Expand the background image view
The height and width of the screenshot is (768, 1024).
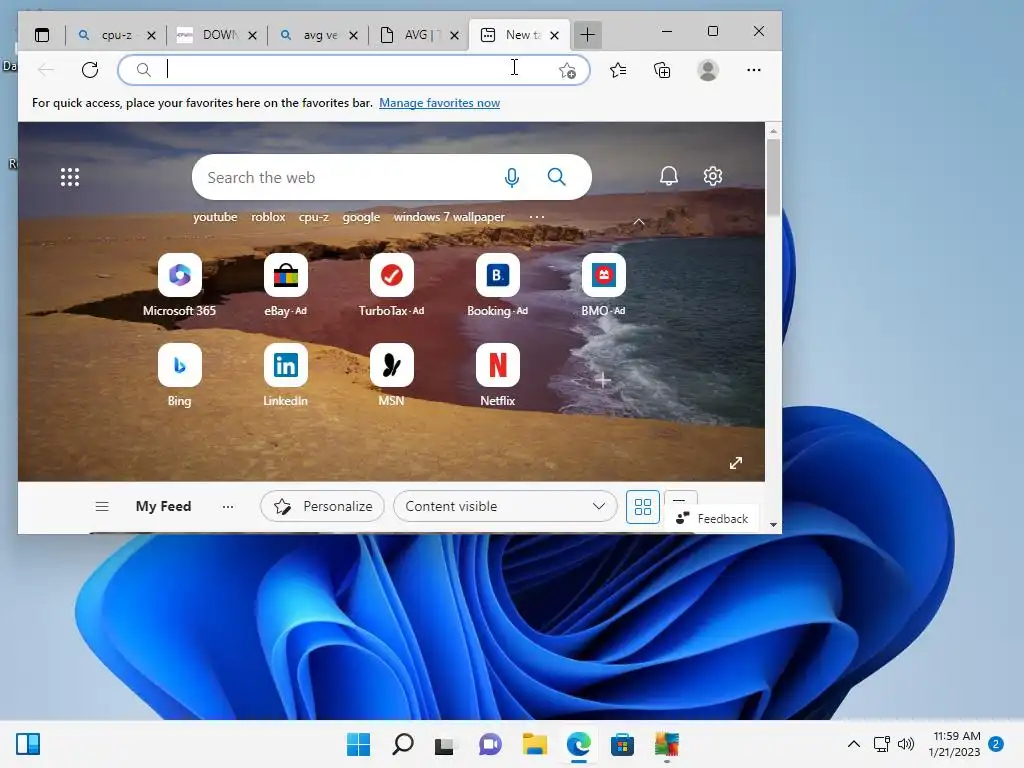point(736,463)
